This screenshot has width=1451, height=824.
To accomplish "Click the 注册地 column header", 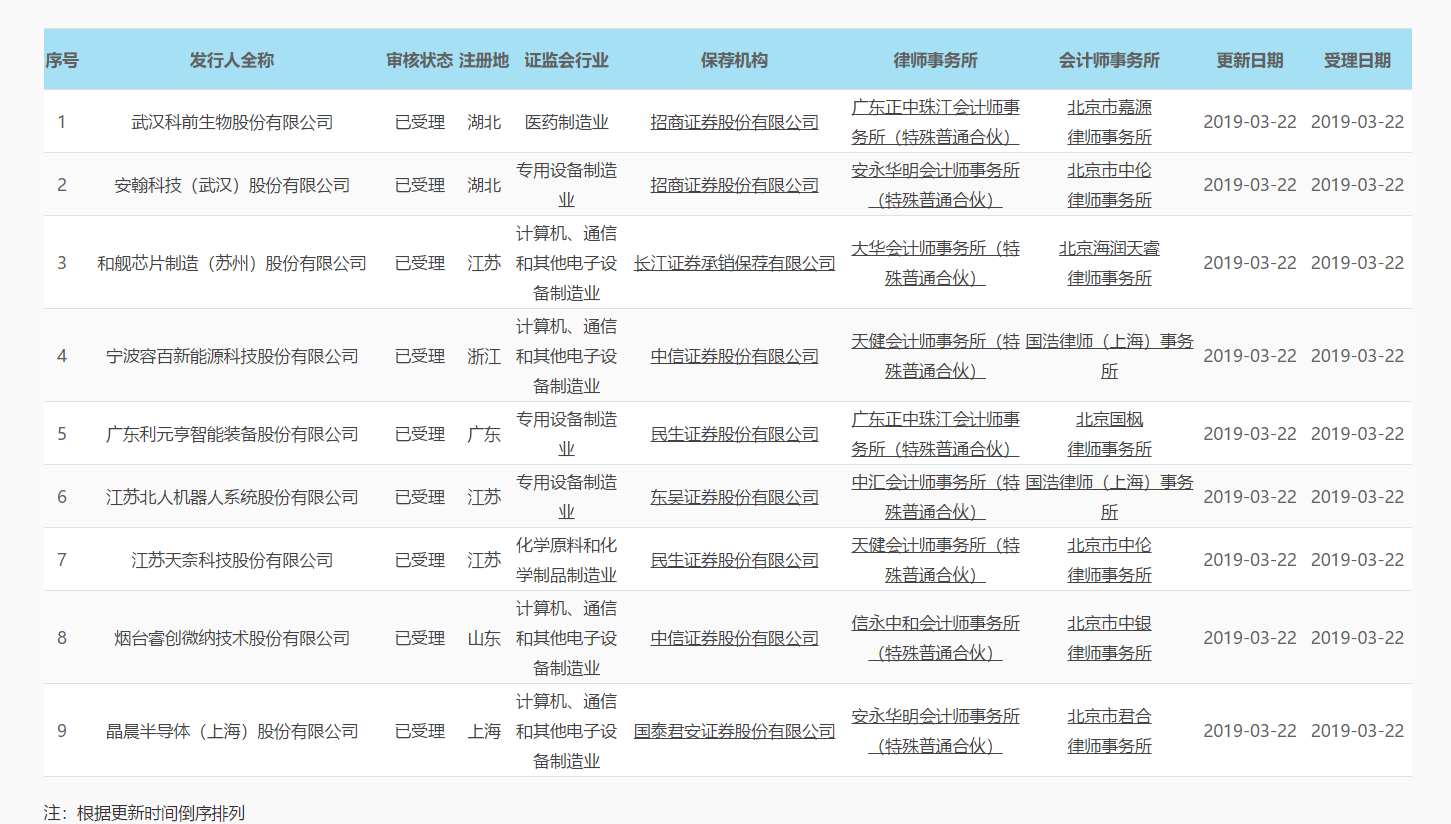I will (x=484, y=60).
